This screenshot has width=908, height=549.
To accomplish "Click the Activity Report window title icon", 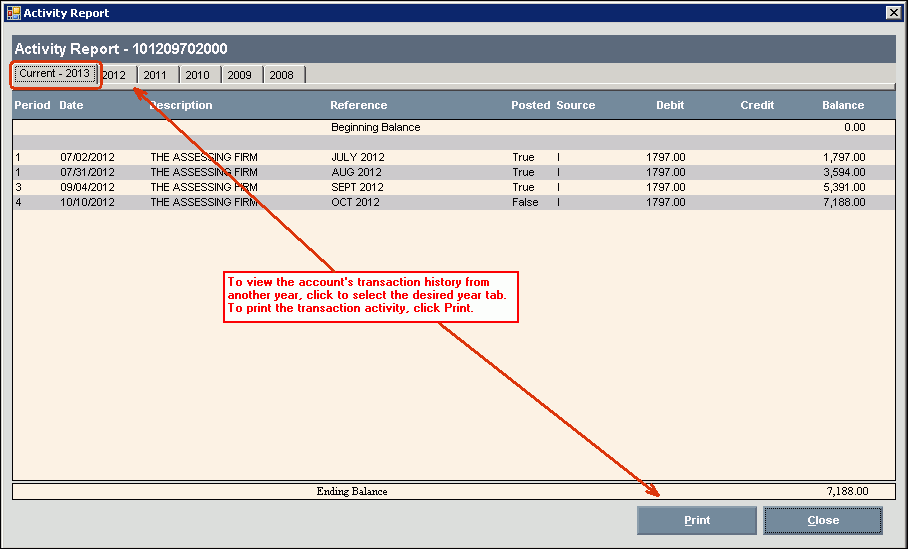I will tap(13, 13).
